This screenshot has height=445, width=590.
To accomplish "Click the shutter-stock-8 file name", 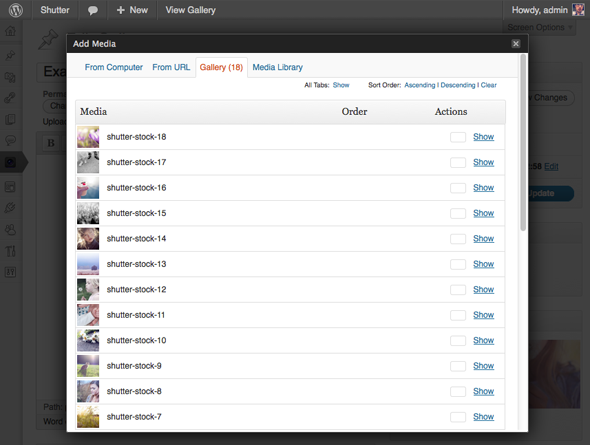I will coord(134,391).
